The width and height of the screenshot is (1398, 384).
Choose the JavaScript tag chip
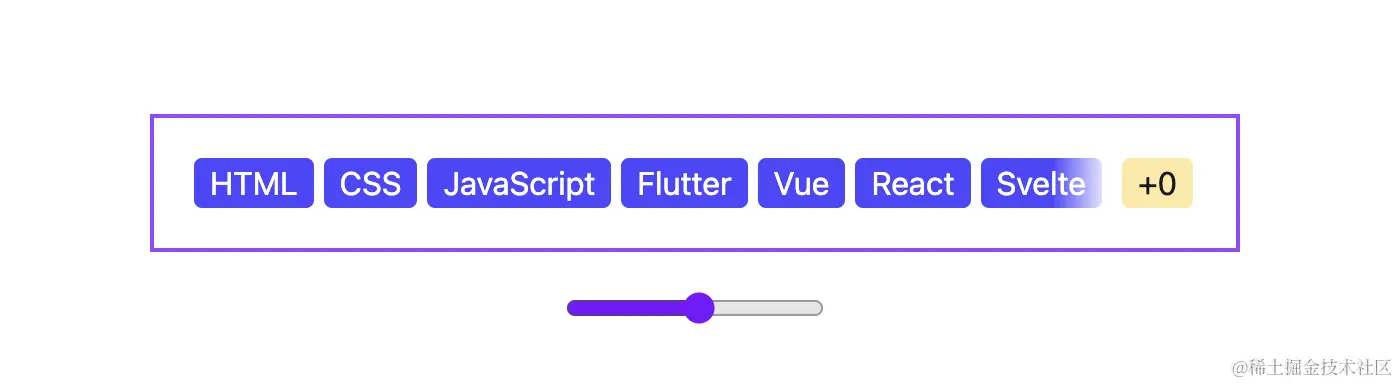(519, 183)
